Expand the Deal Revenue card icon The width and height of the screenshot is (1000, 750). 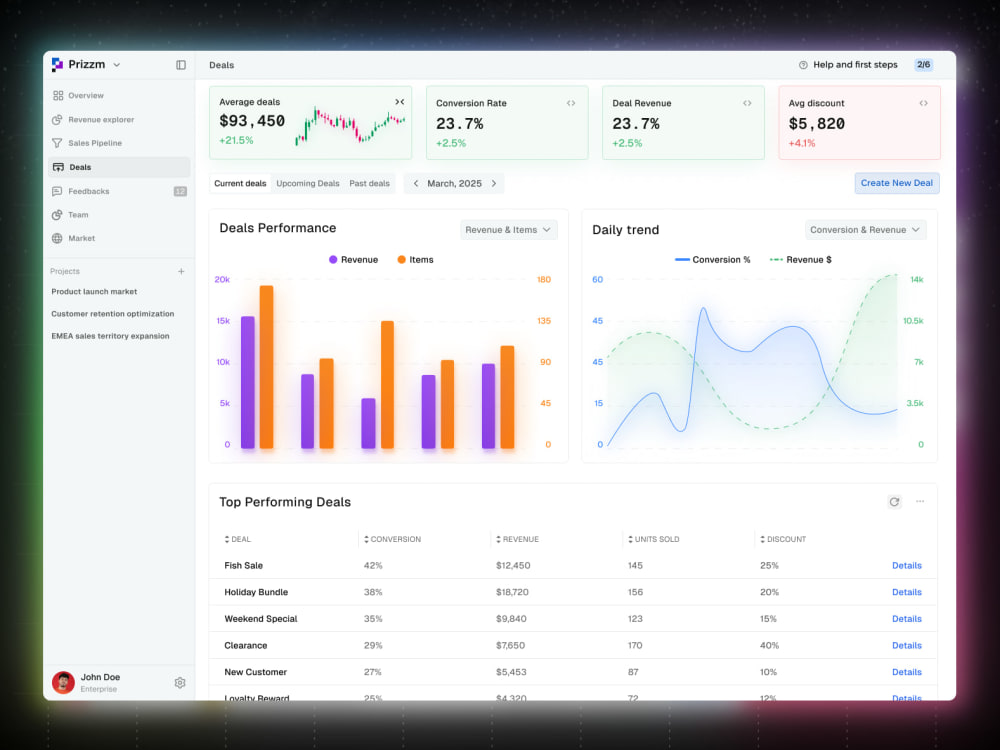point(747,103)
